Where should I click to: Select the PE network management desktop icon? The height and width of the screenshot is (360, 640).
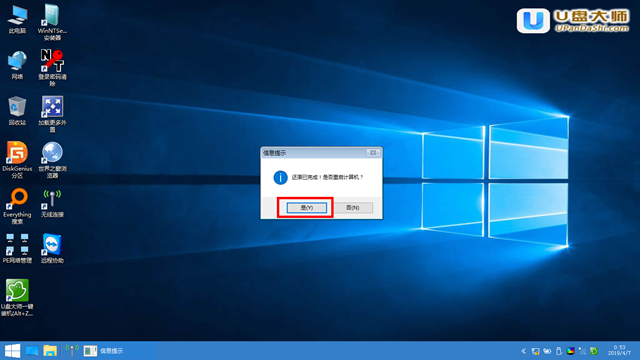click(x=17, y=248)
